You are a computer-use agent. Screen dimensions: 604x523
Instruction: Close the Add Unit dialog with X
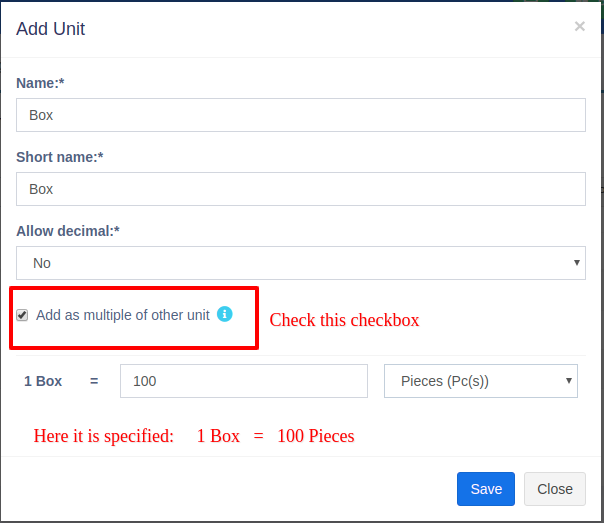pos(579,27)
